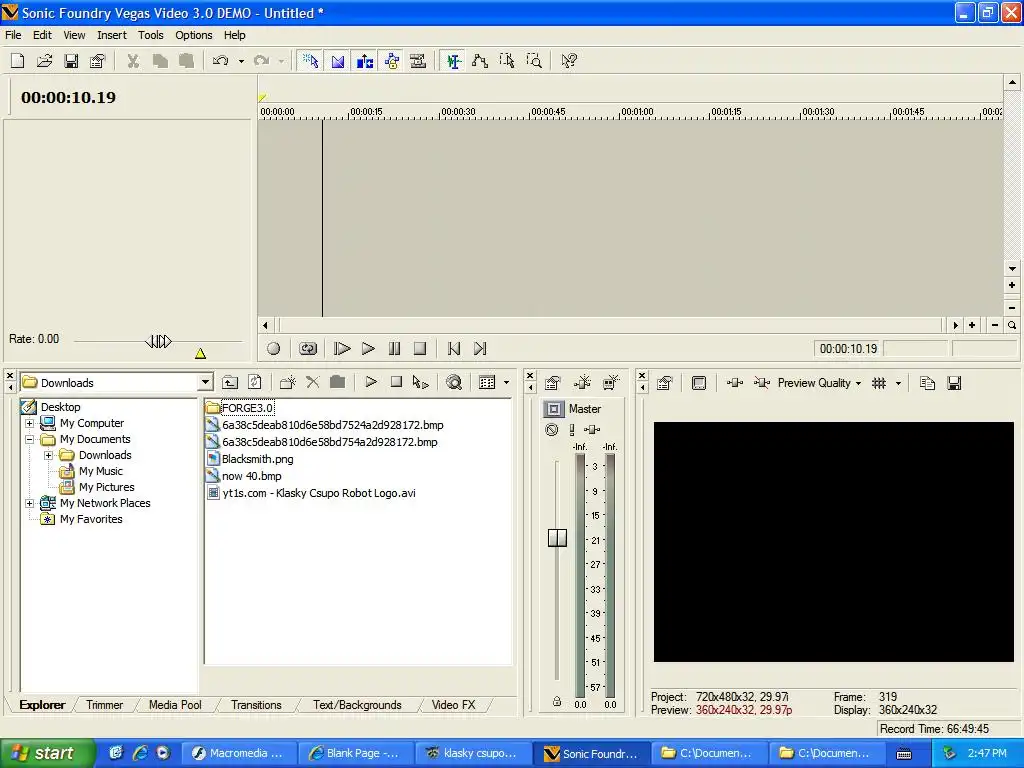Switch to Macromedia taskbar window
1024x768 pixels.
[x=238, y=754]
